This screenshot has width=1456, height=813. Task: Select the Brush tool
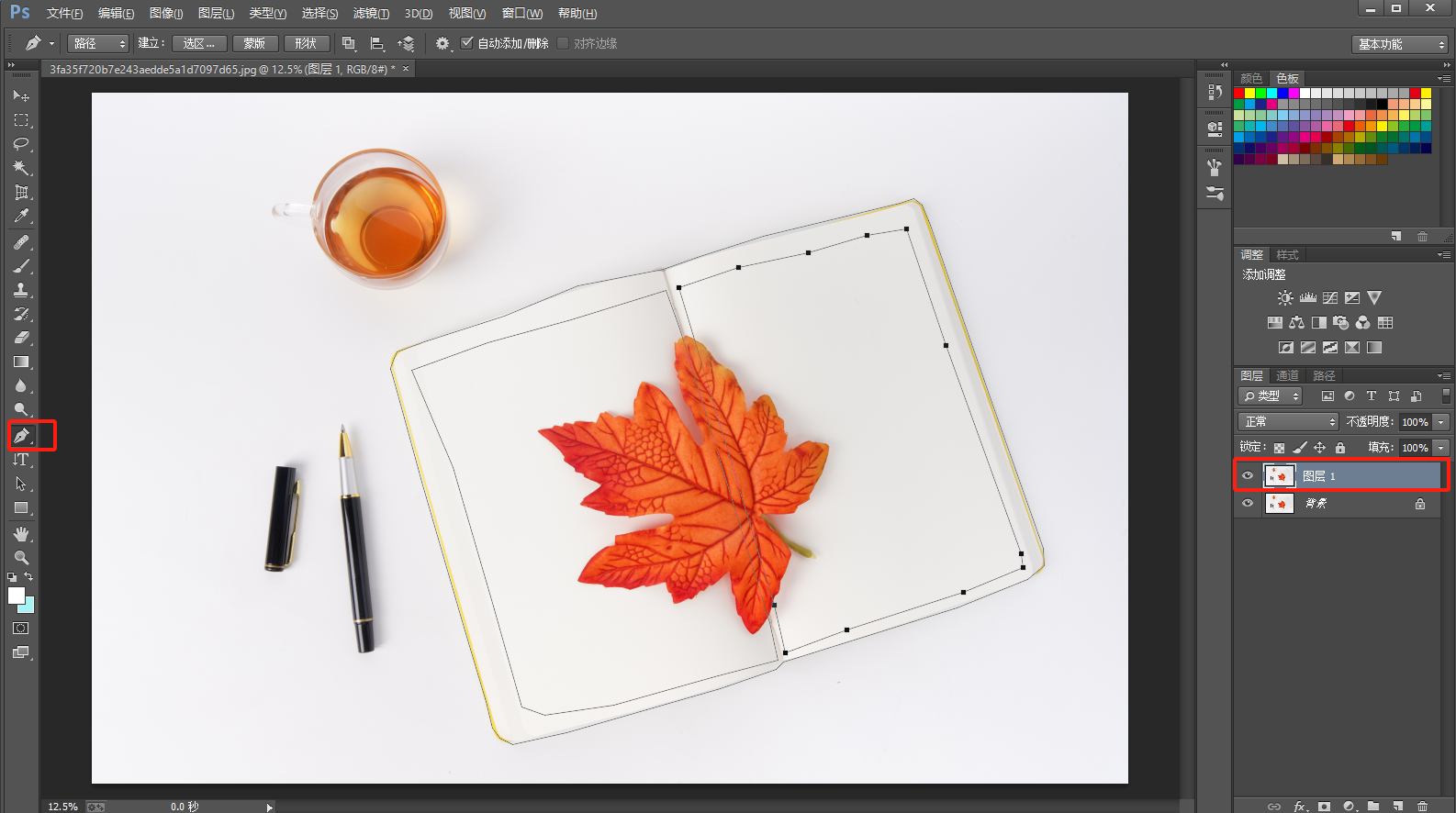point(21,266)
